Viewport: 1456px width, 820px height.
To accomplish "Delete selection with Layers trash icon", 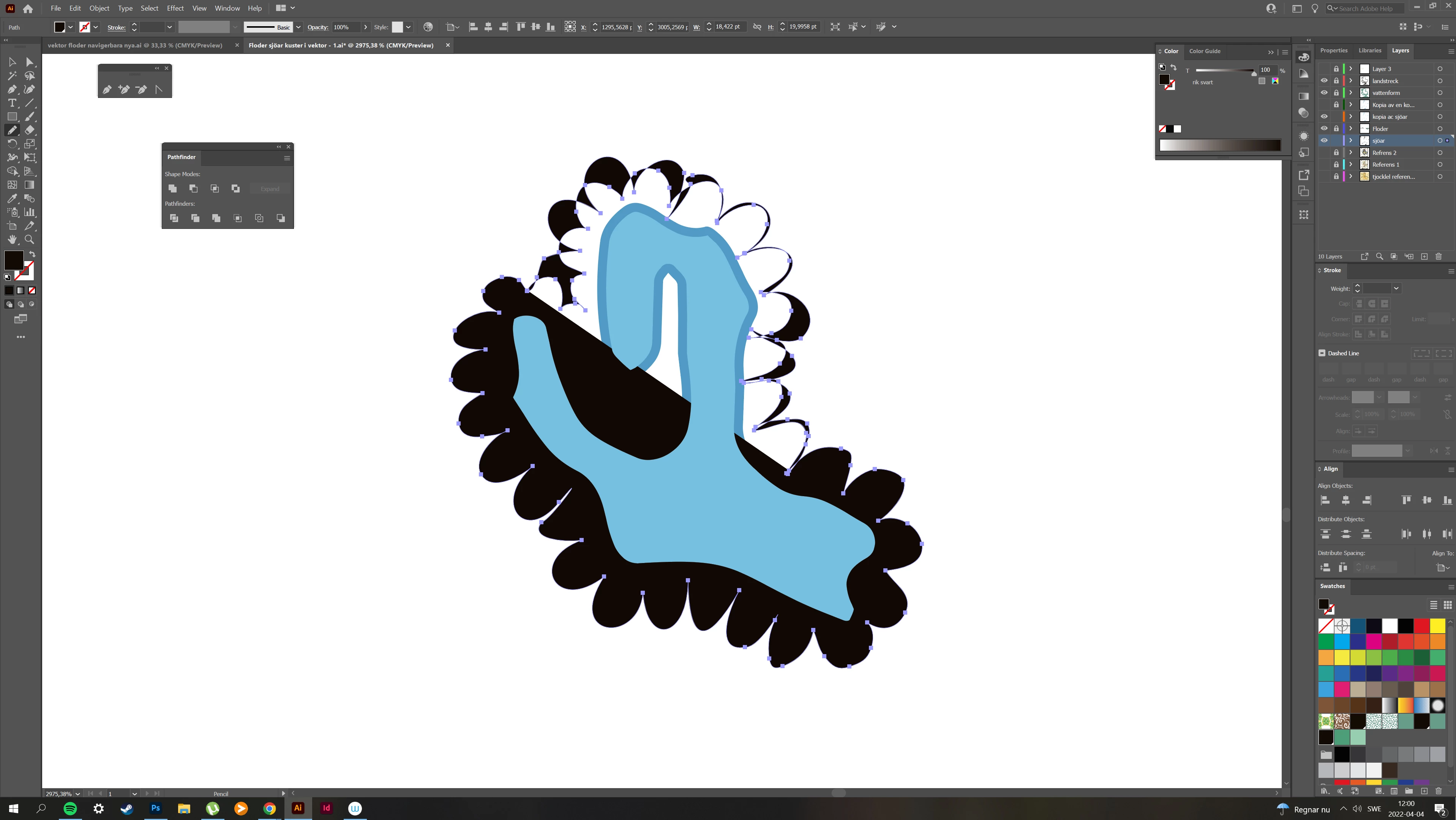I will click(1439, 257).
